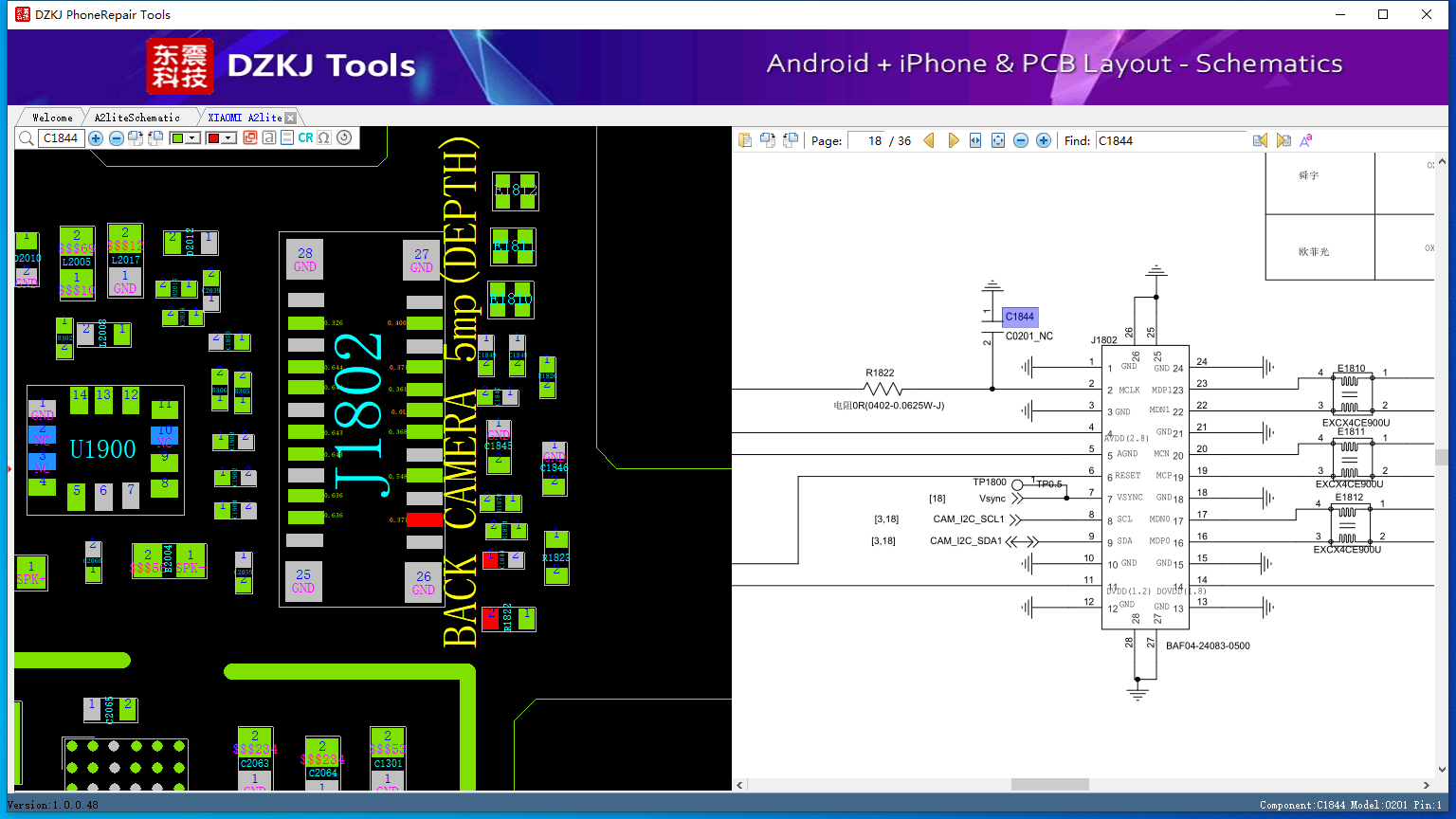Fit schematic page to width

975,140
